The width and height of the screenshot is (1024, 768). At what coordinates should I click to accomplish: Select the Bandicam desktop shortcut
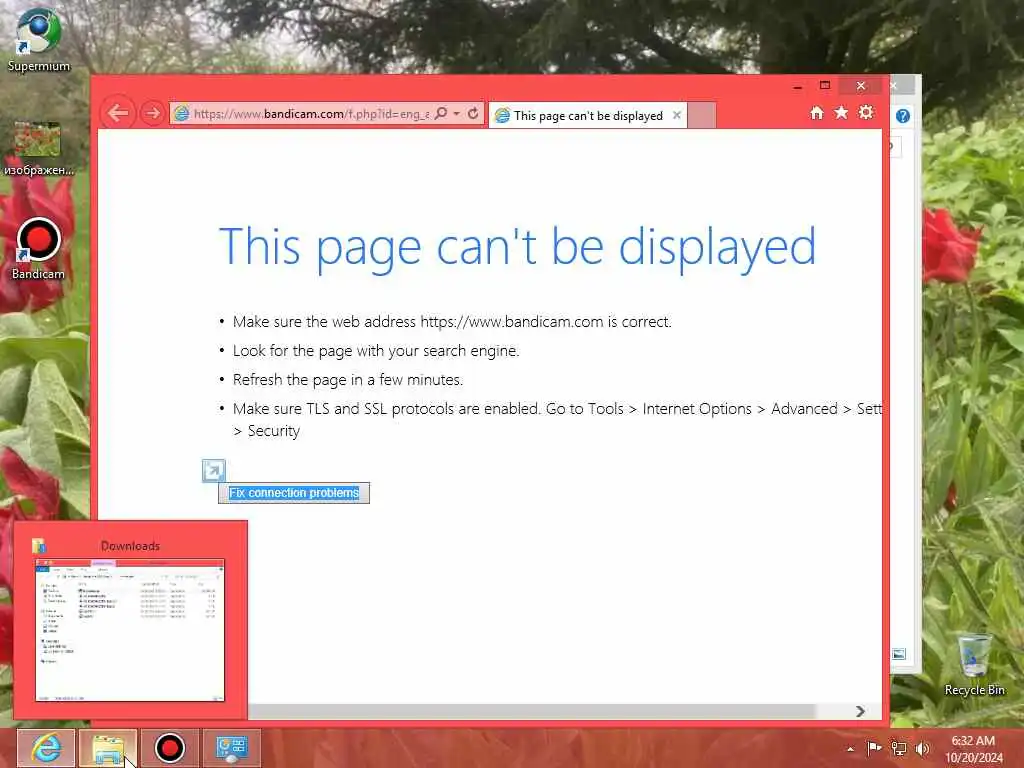click(x=39, y=249)
